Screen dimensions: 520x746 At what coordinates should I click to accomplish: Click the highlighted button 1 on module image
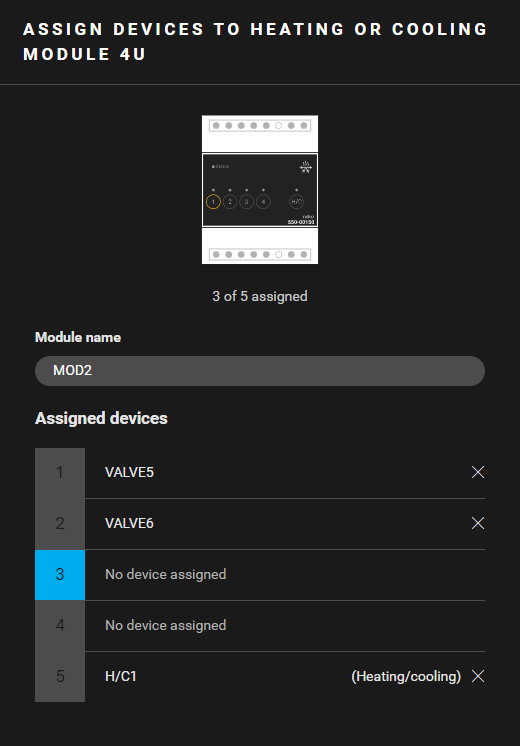click(x=213, y=202)
